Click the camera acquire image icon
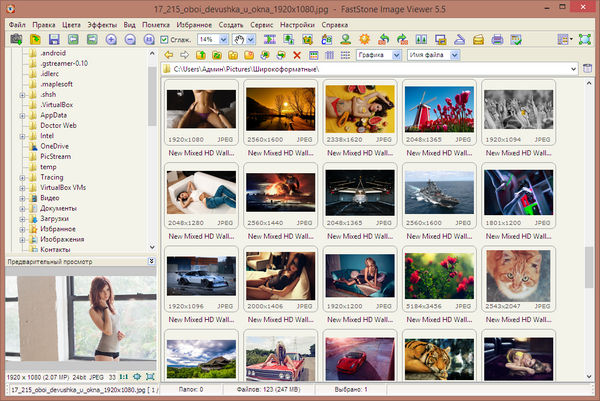 pos(16,39)
